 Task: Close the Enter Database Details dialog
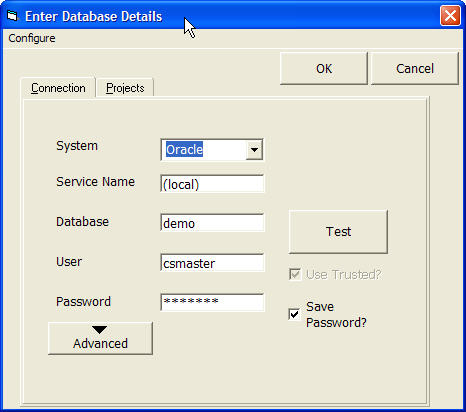[450, 16]
